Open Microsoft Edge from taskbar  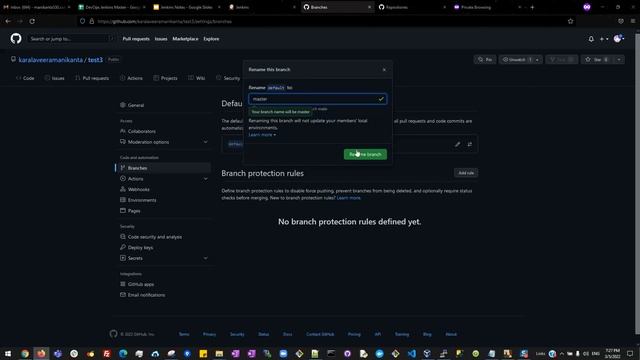point(123,353)
